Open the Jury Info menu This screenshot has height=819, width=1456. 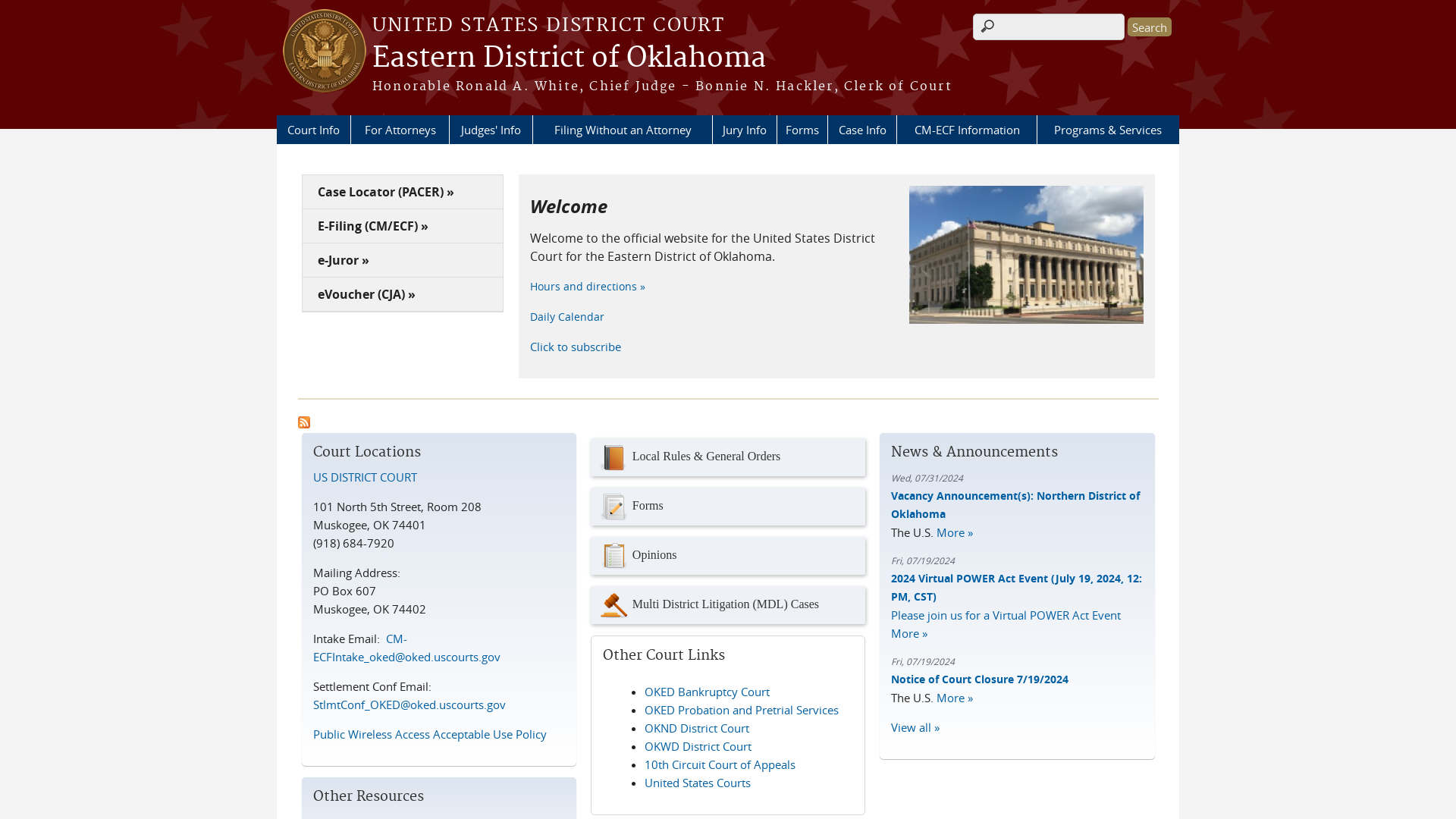tap(745, 130)
